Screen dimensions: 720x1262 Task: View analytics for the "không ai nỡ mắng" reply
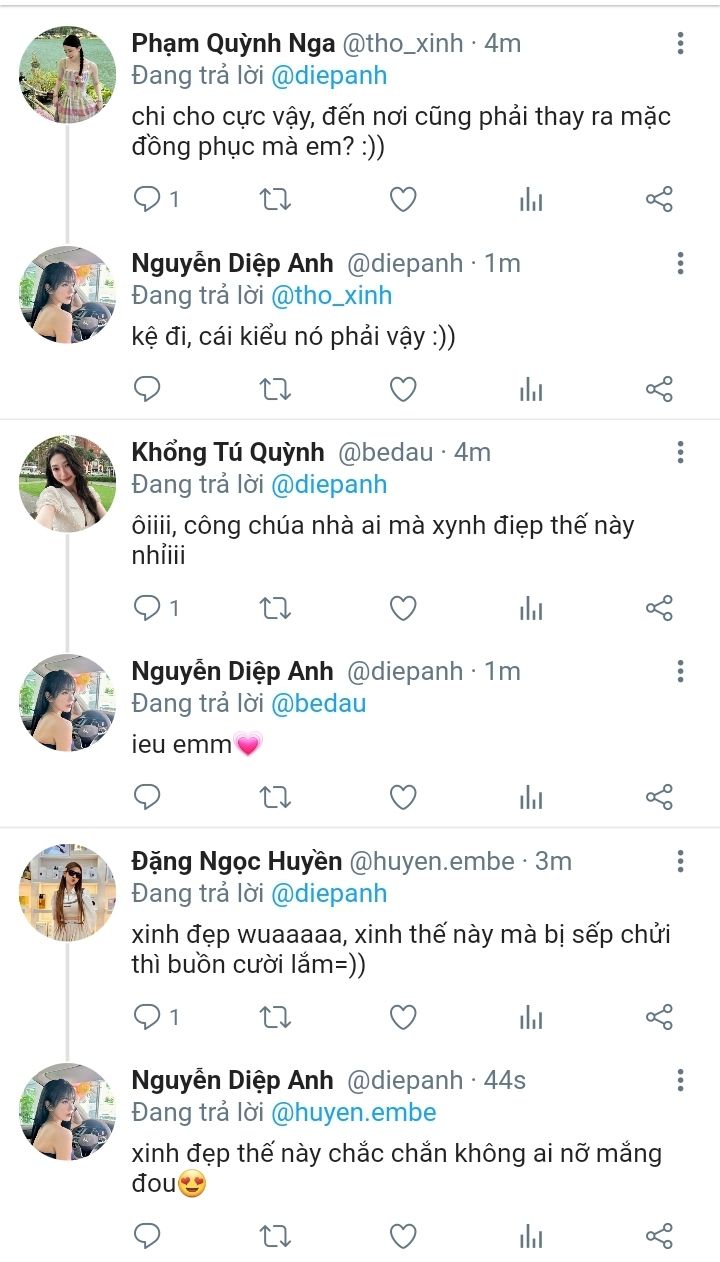click(x=531, y=1236)
